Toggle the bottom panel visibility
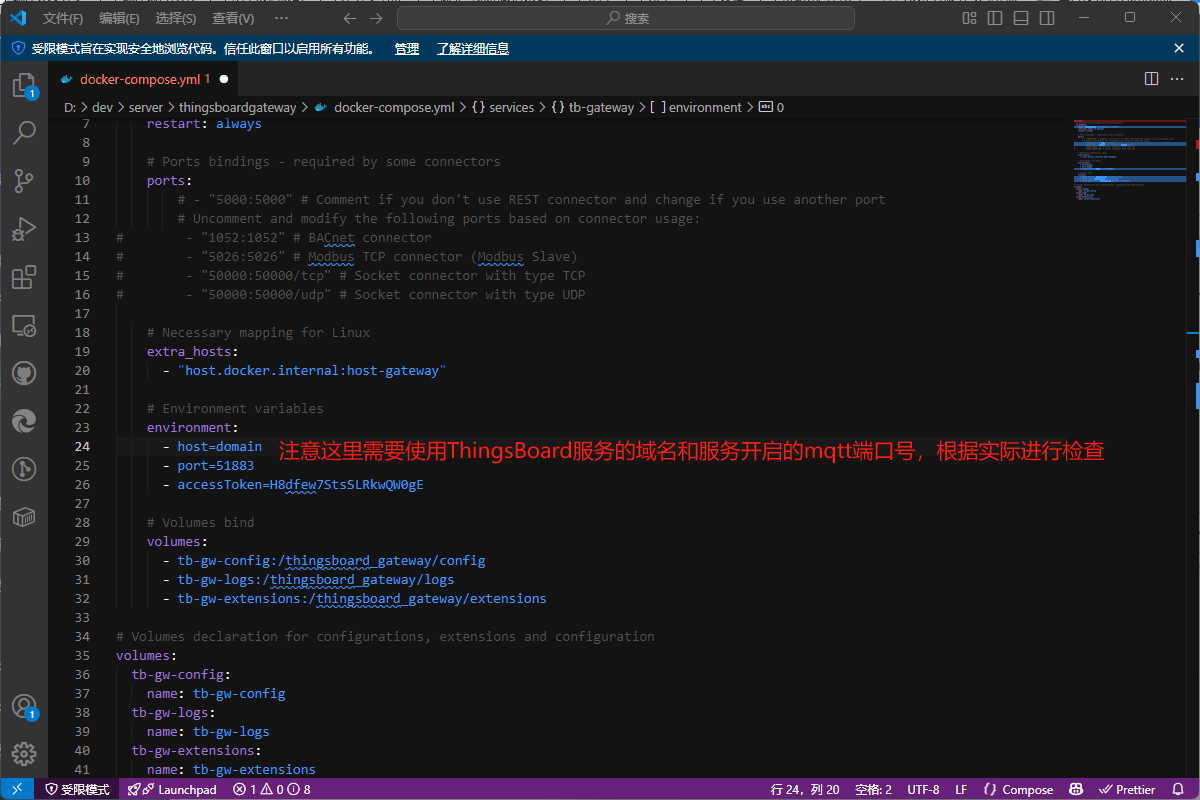The width and height of the screenshot is (1200, 800). [1021, 18]
